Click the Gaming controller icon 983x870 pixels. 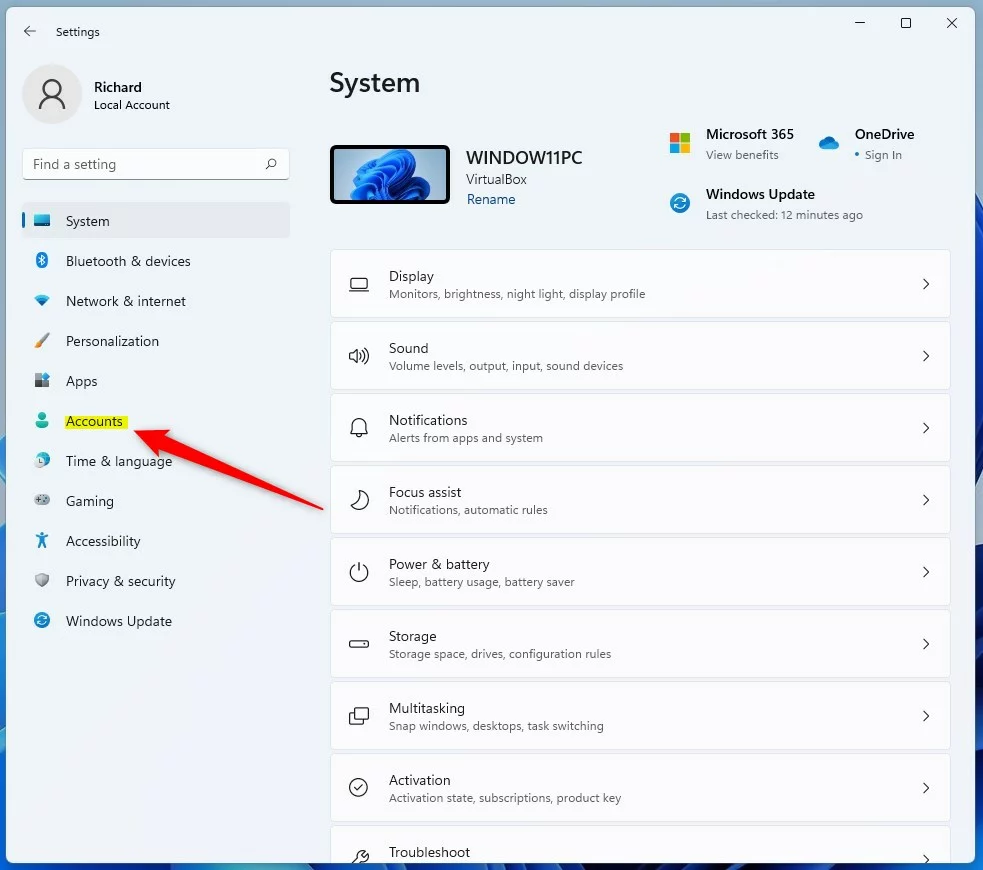point(42,500)
